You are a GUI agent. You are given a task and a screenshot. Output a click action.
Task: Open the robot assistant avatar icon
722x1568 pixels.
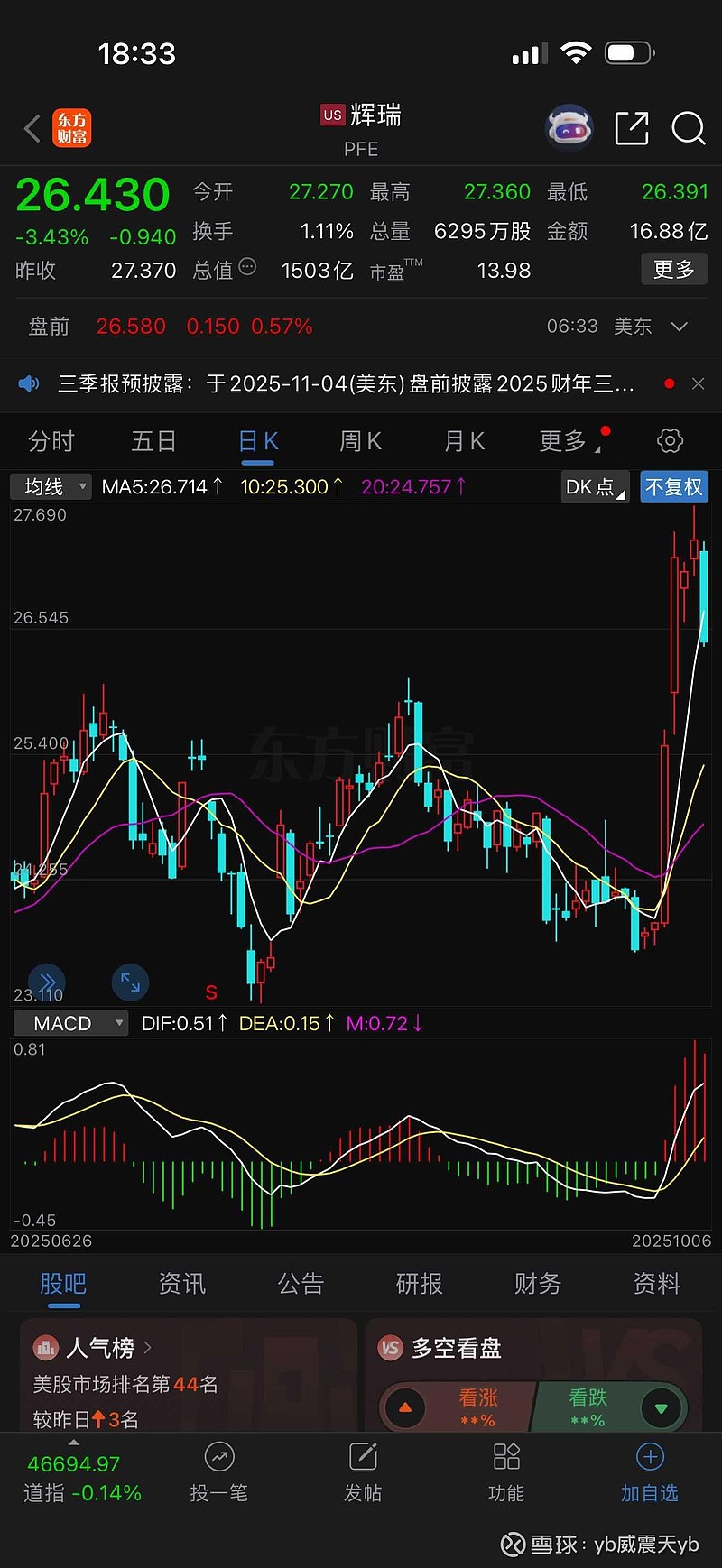pos(569,127)
